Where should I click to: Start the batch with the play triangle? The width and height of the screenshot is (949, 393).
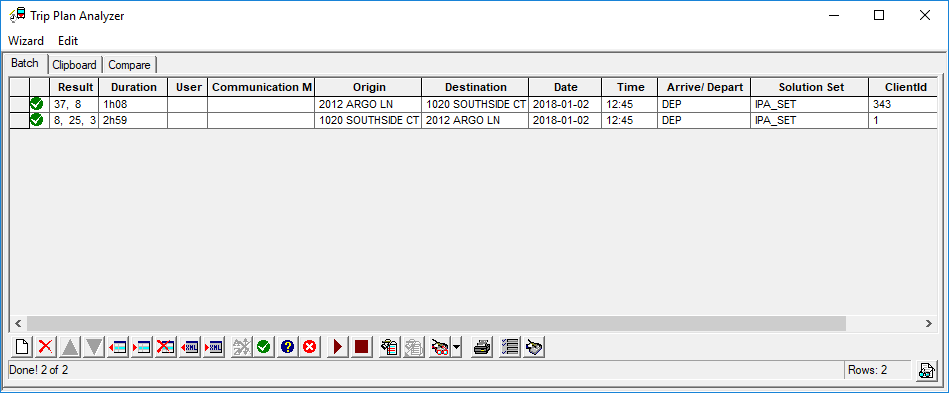coord(338,347)
